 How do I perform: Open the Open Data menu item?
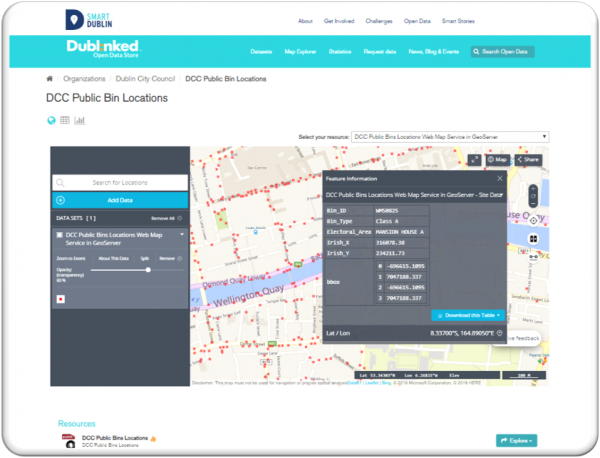[x=417, y=21]
